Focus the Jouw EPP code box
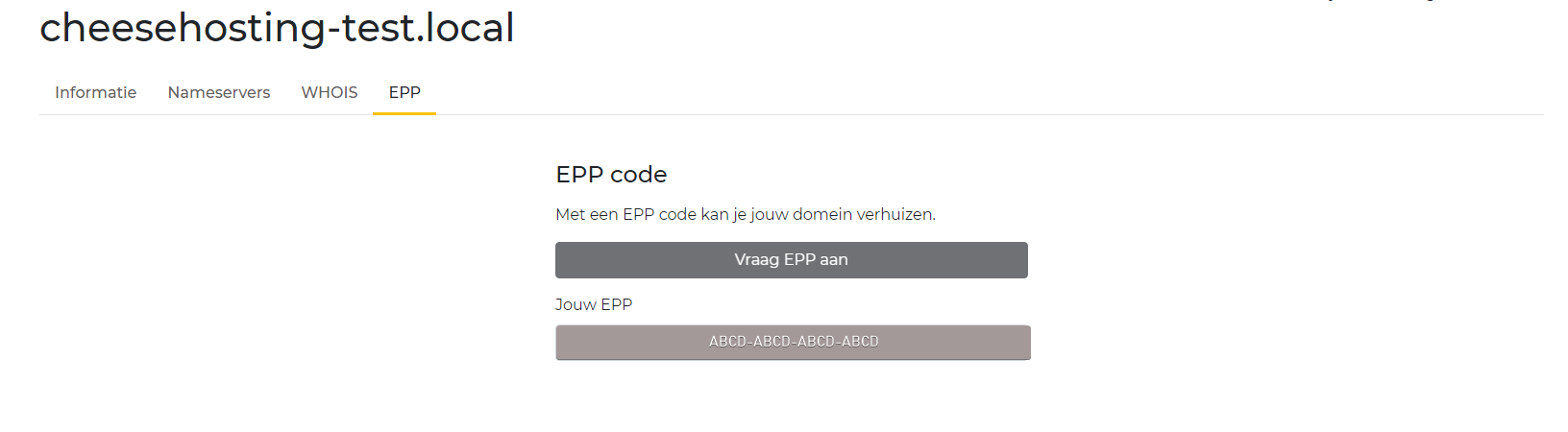This screenshot has width=1568, height=432. [x=793, y=342]
